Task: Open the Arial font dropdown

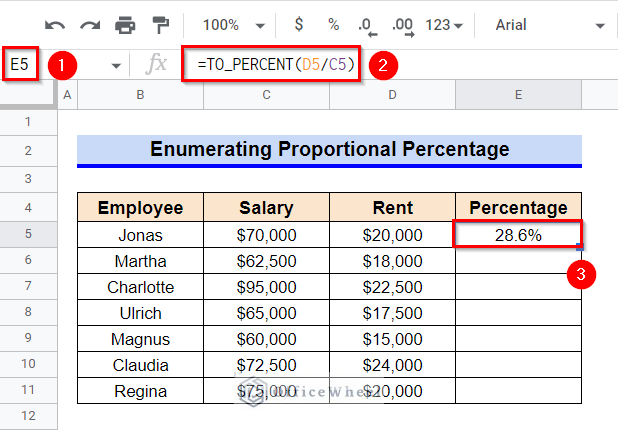Action: tap(549, 25)
